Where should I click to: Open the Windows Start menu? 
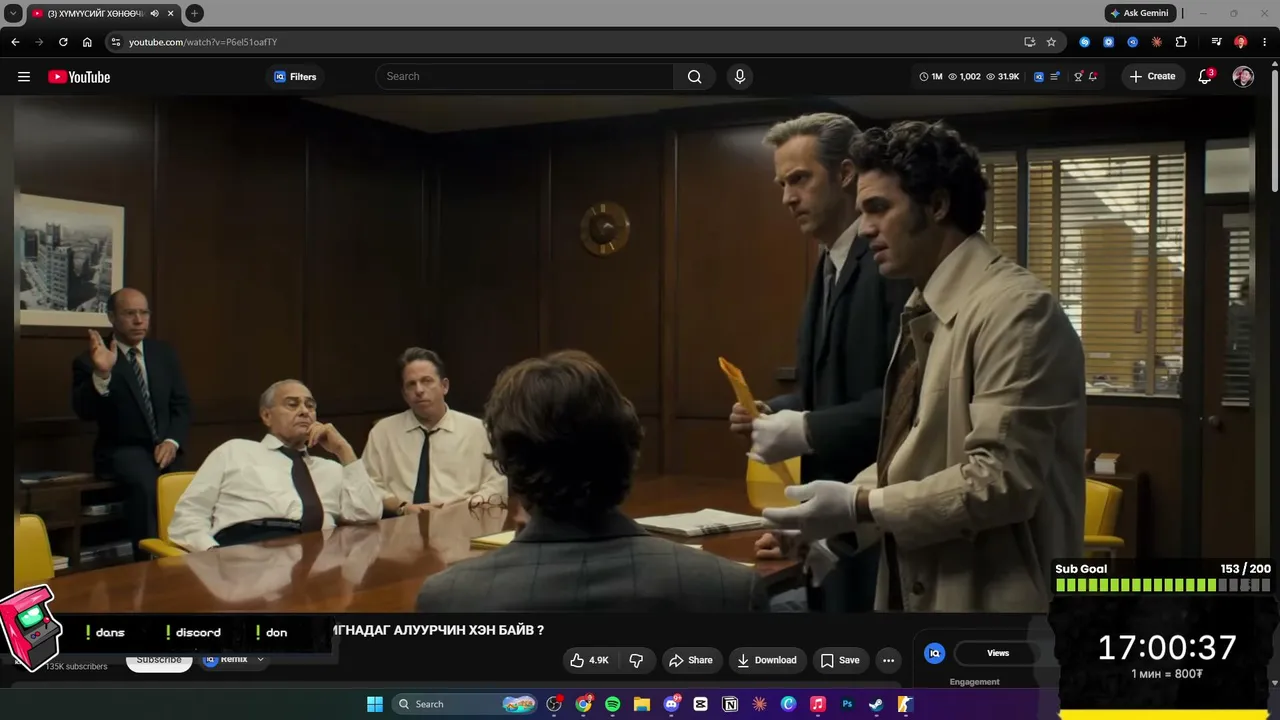(x=375, y=704)
